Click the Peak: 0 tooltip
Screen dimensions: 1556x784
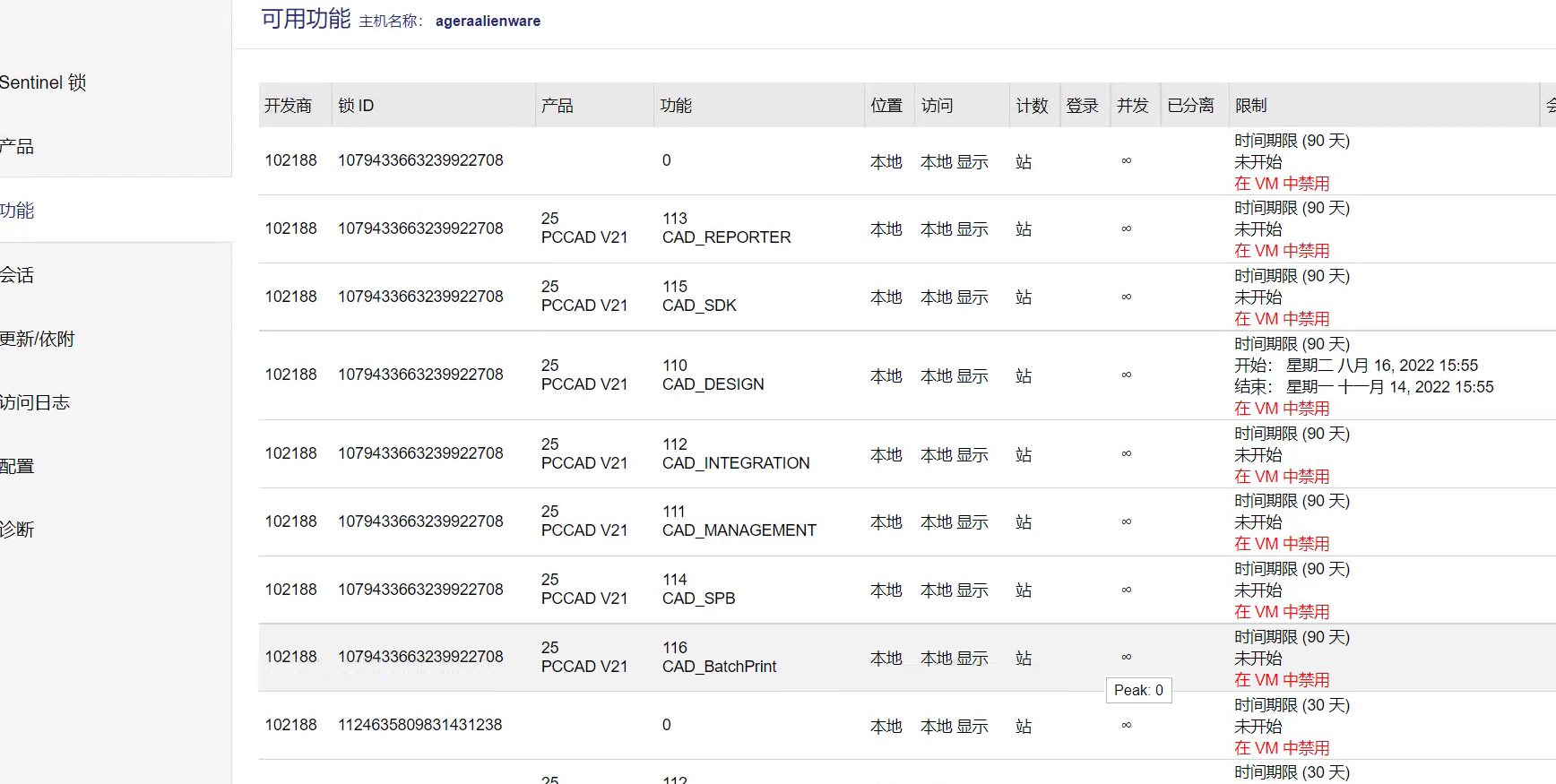click(1138, 690)
